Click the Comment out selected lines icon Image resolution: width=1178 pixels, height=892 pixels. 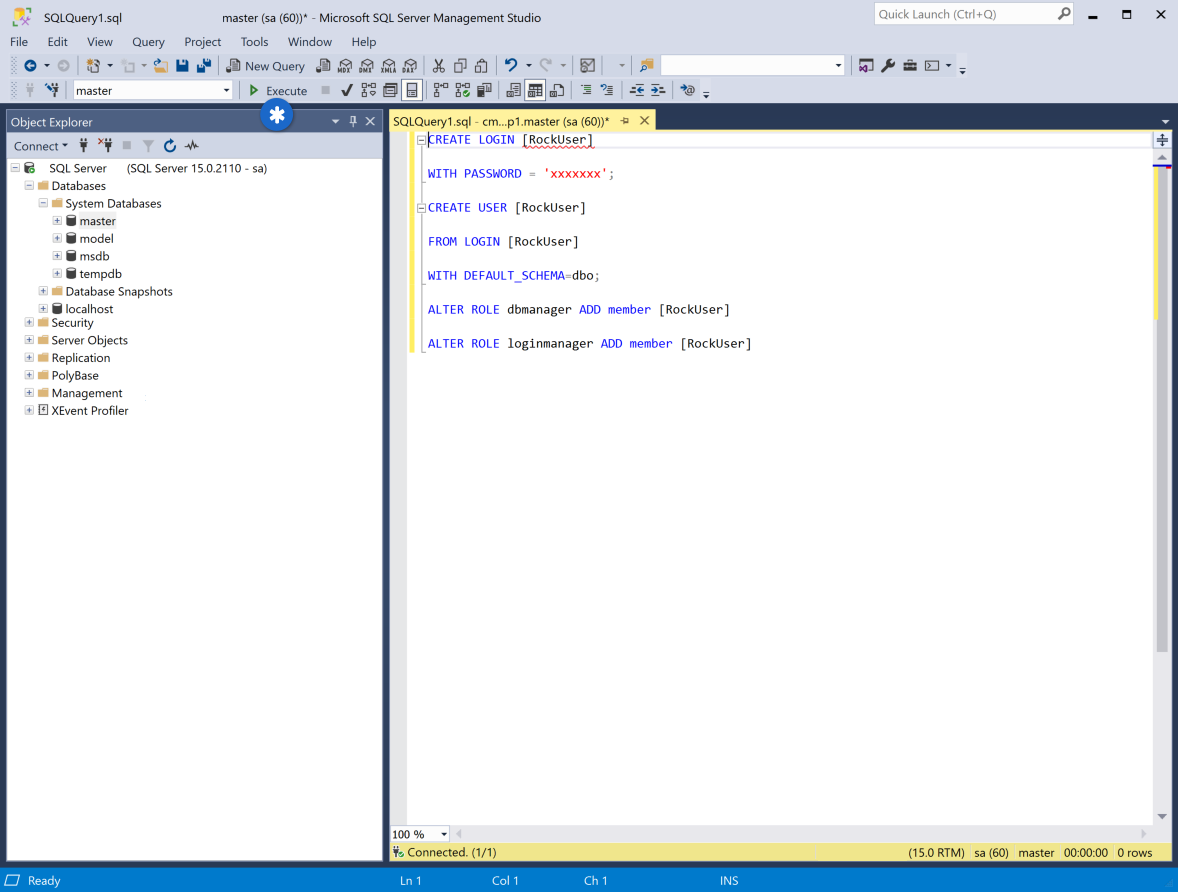[586, 90]
